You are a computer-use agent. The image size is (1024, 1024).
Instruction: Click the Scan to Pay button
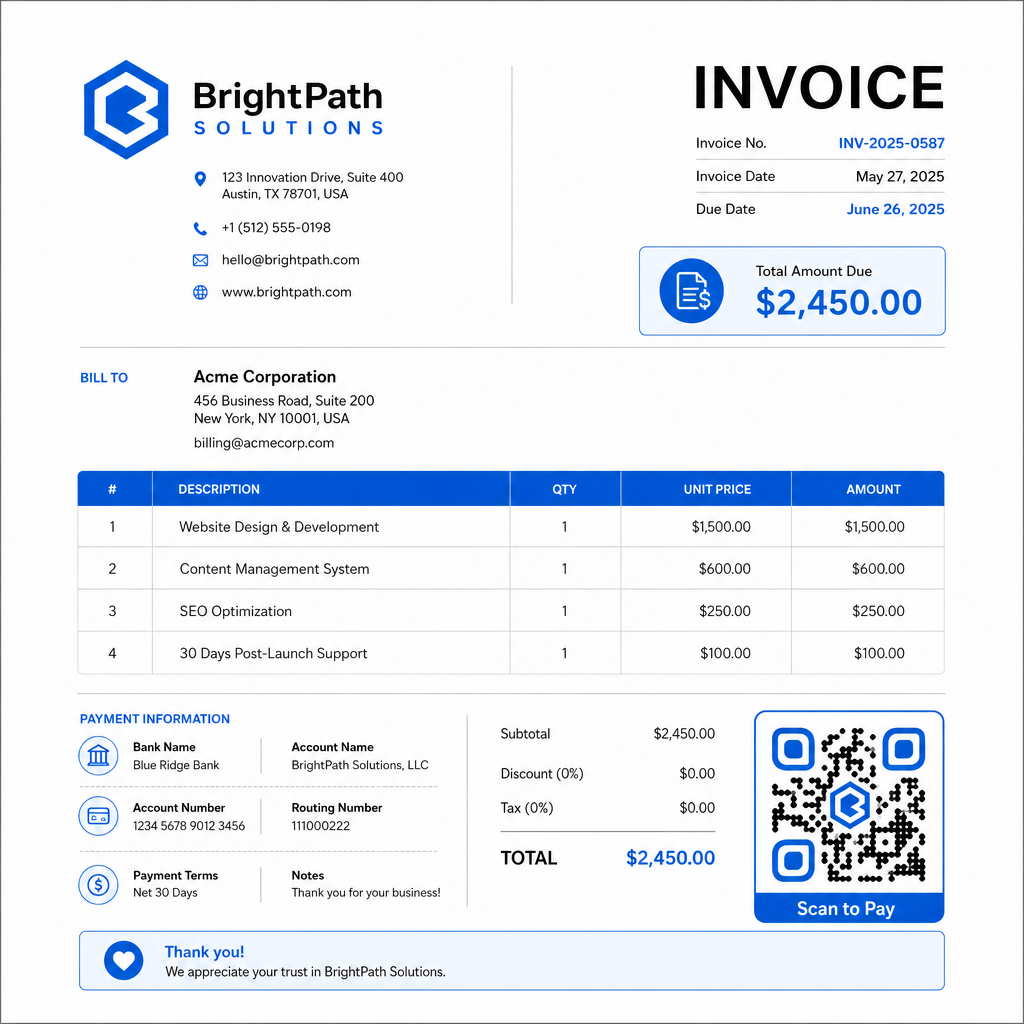849,908
